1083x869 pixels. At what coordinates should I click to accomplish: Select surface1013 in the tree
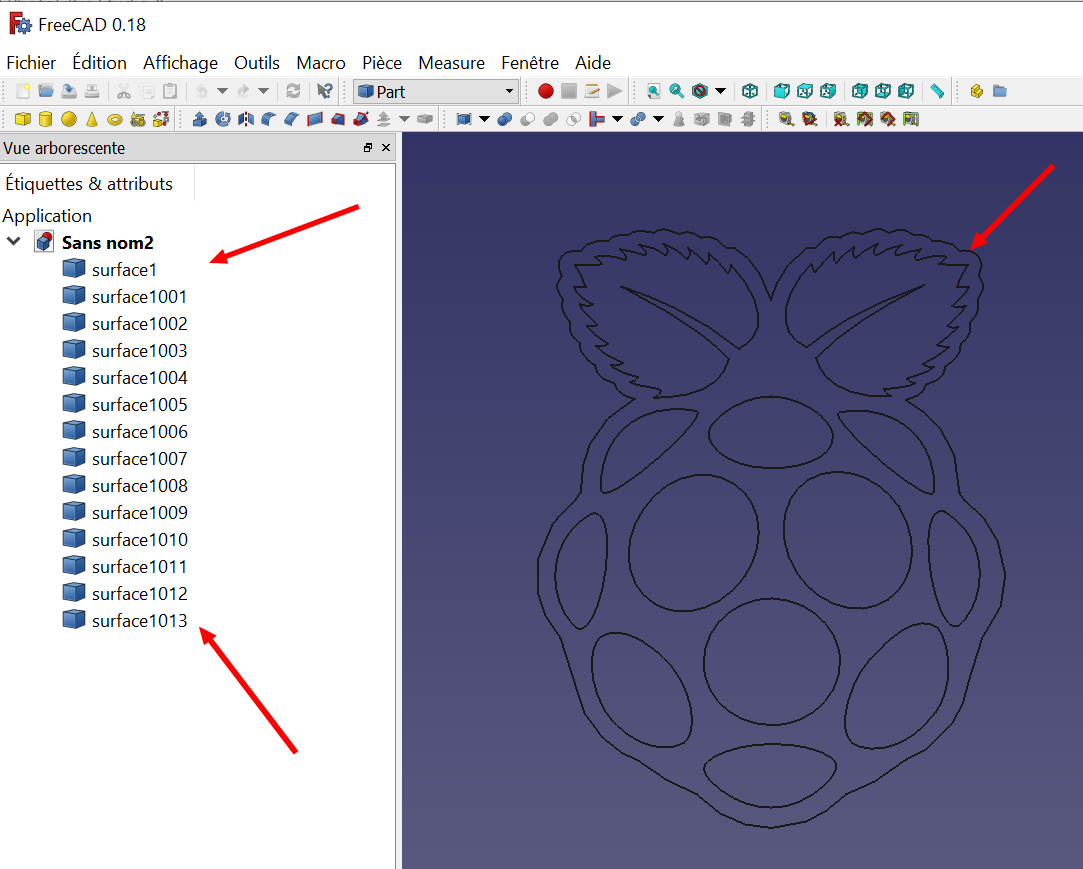pos(140,620)
